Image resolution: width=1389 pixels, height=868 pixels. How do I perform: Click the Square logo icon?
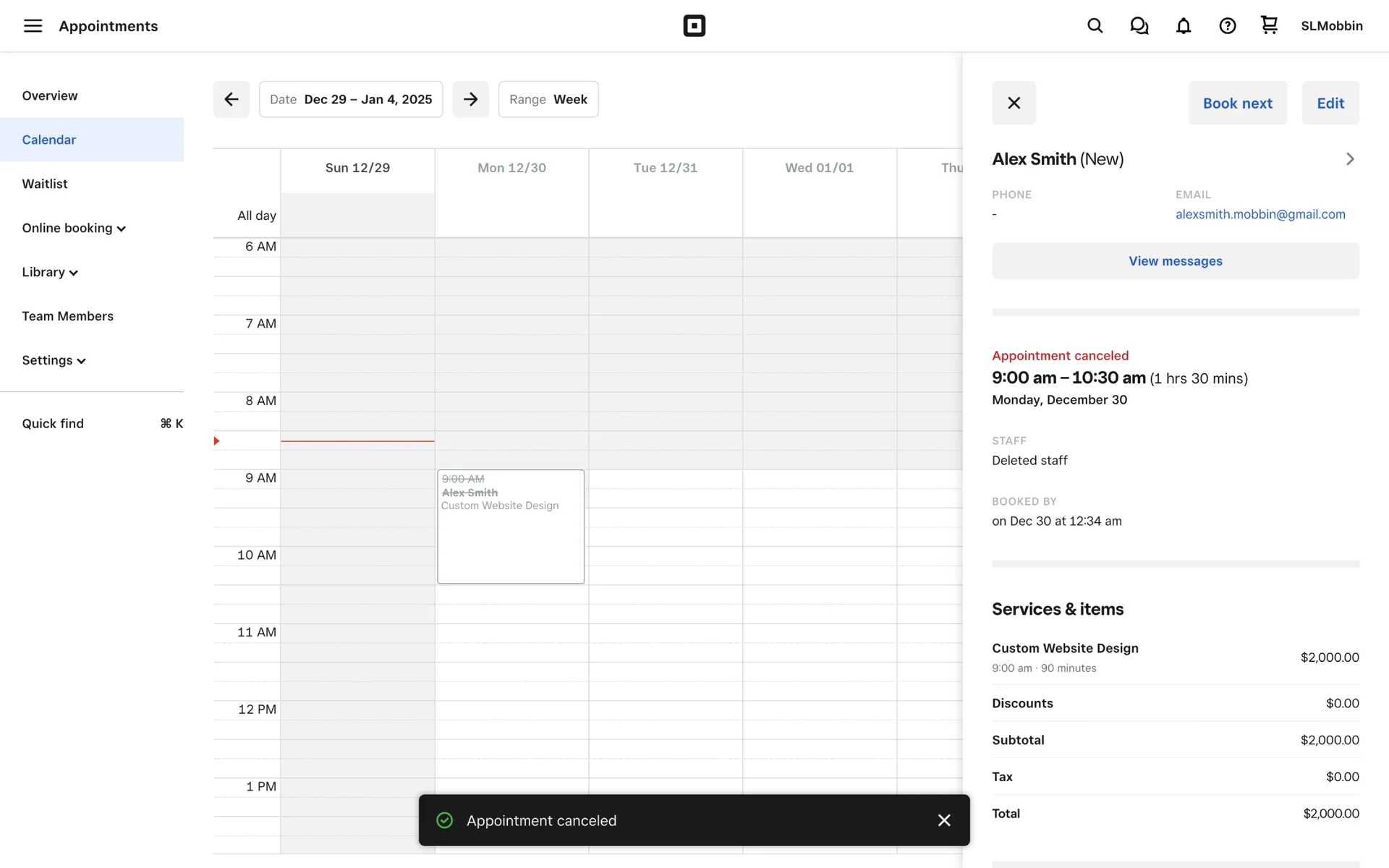tap(694, 26)
